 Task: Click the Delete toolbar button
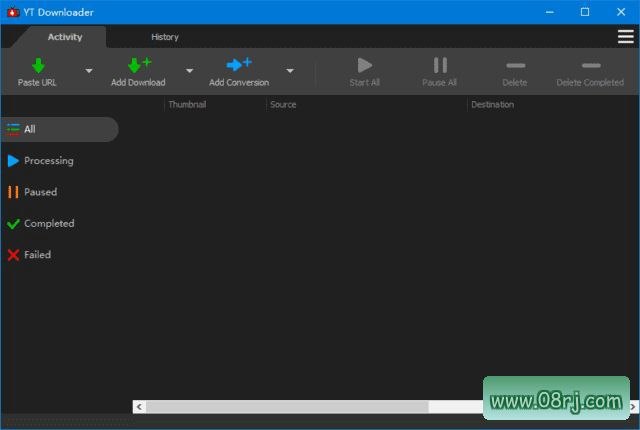click(x=515, y=73)
